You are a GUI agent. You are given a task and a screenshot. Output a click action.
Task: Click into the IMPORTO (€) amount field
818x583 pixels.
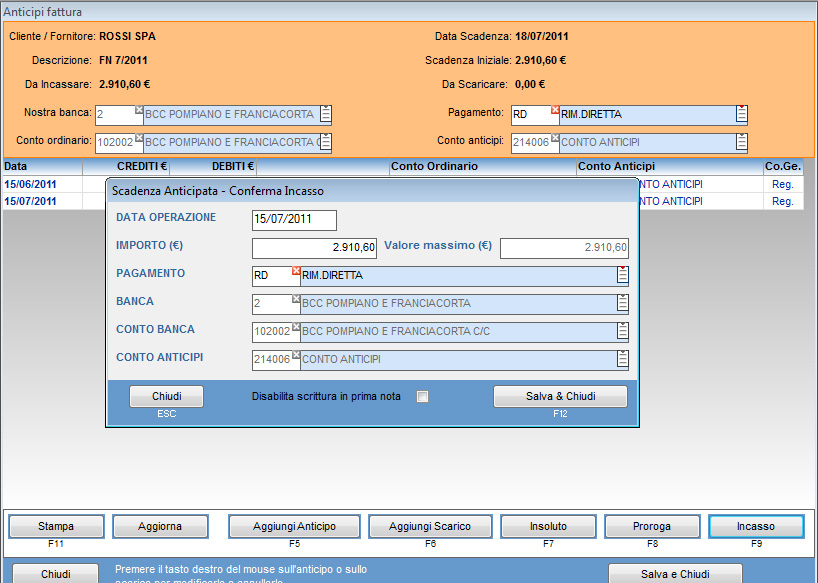click(314, 248)
